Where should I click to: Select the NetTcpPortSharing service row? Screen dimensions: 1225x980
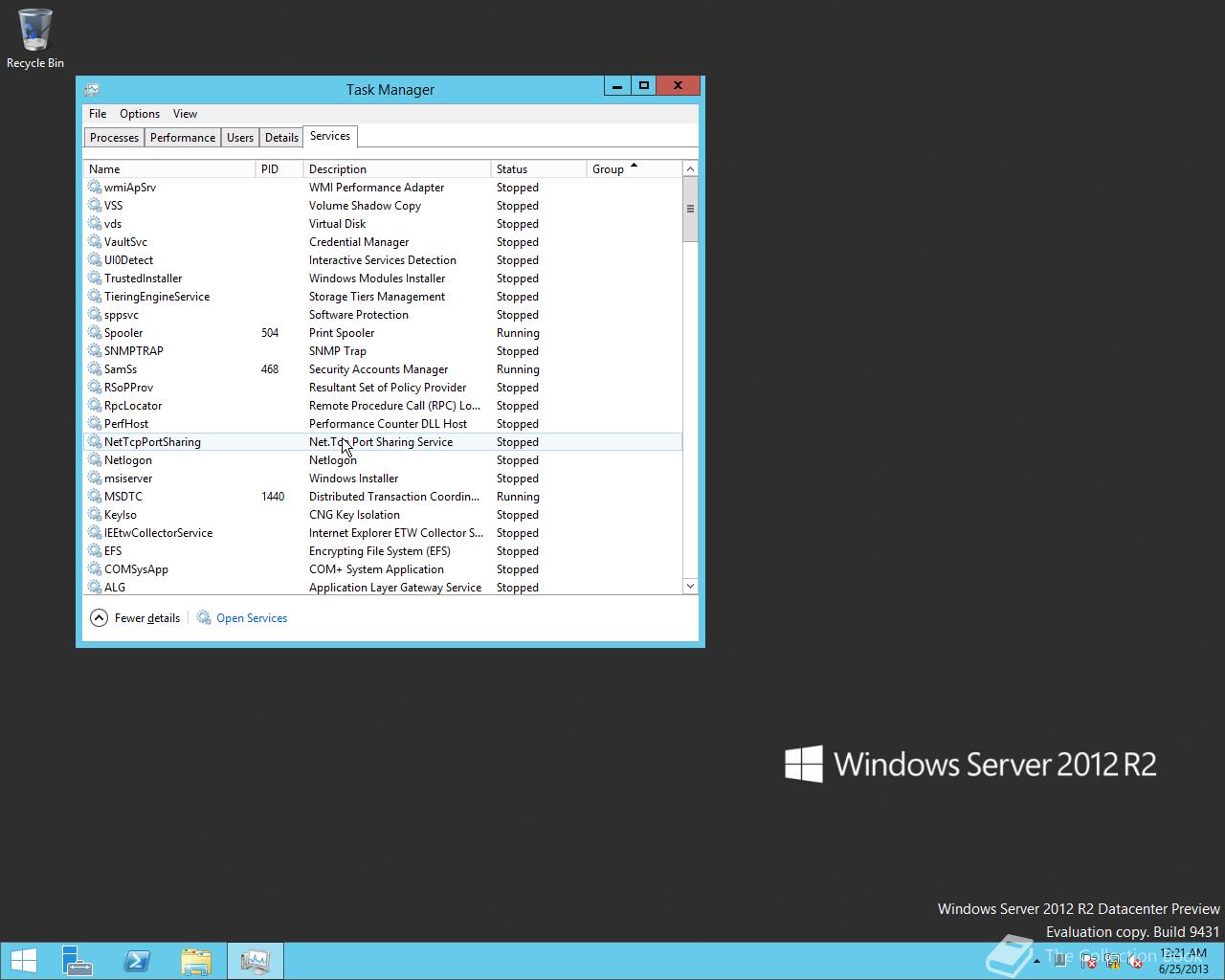point(383,442)
